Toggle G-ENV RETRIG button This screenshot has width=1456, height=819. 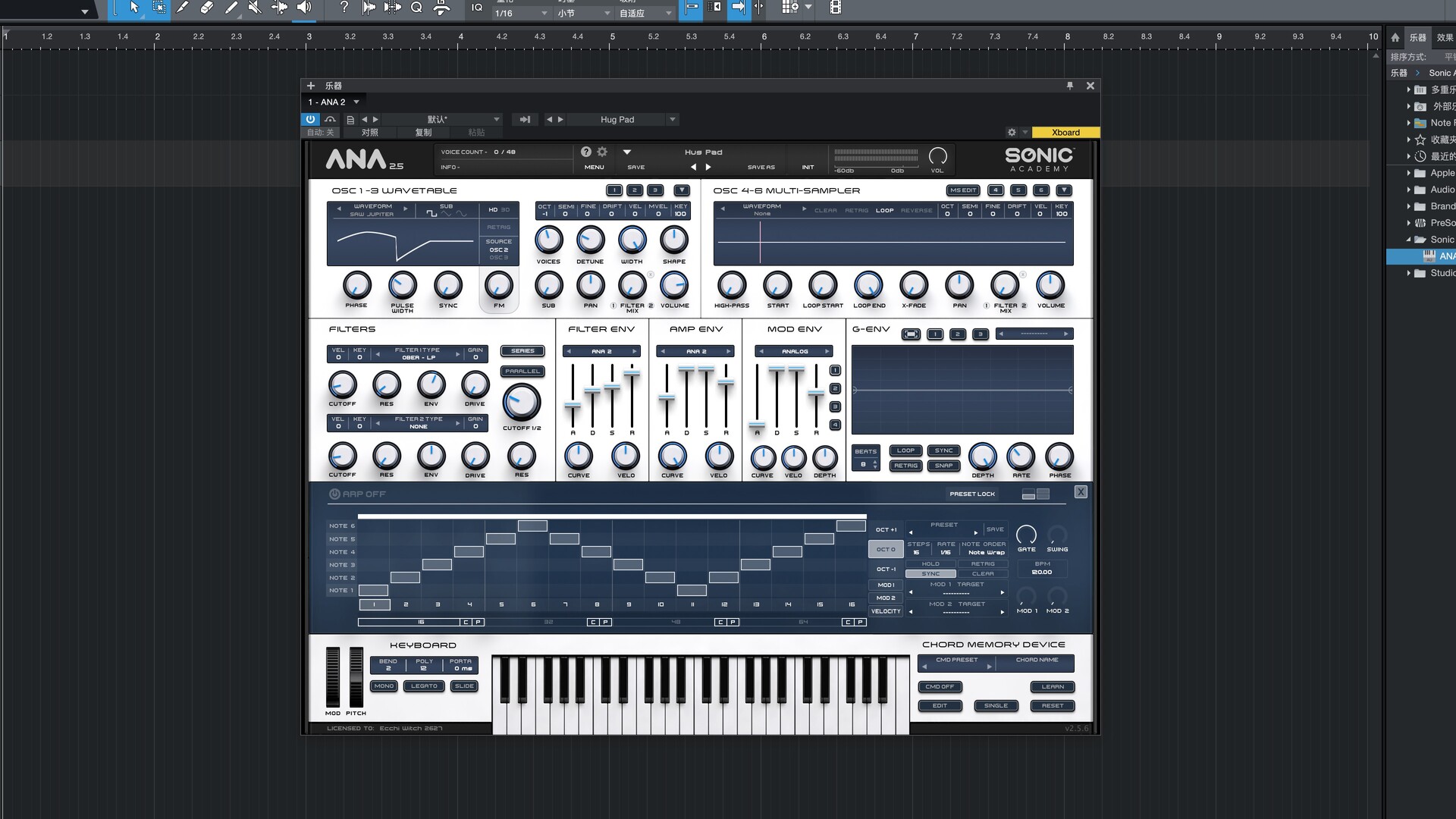pos(905,466)
